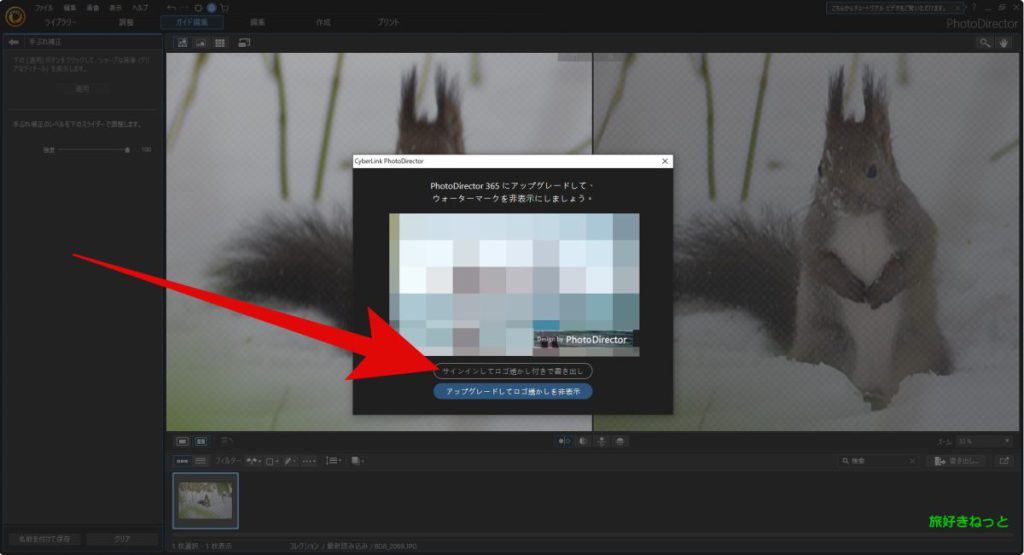Viewport: 1024px width, 555px height.
Task: Switch to the ライブラリー tab
Action: [60, 22]
